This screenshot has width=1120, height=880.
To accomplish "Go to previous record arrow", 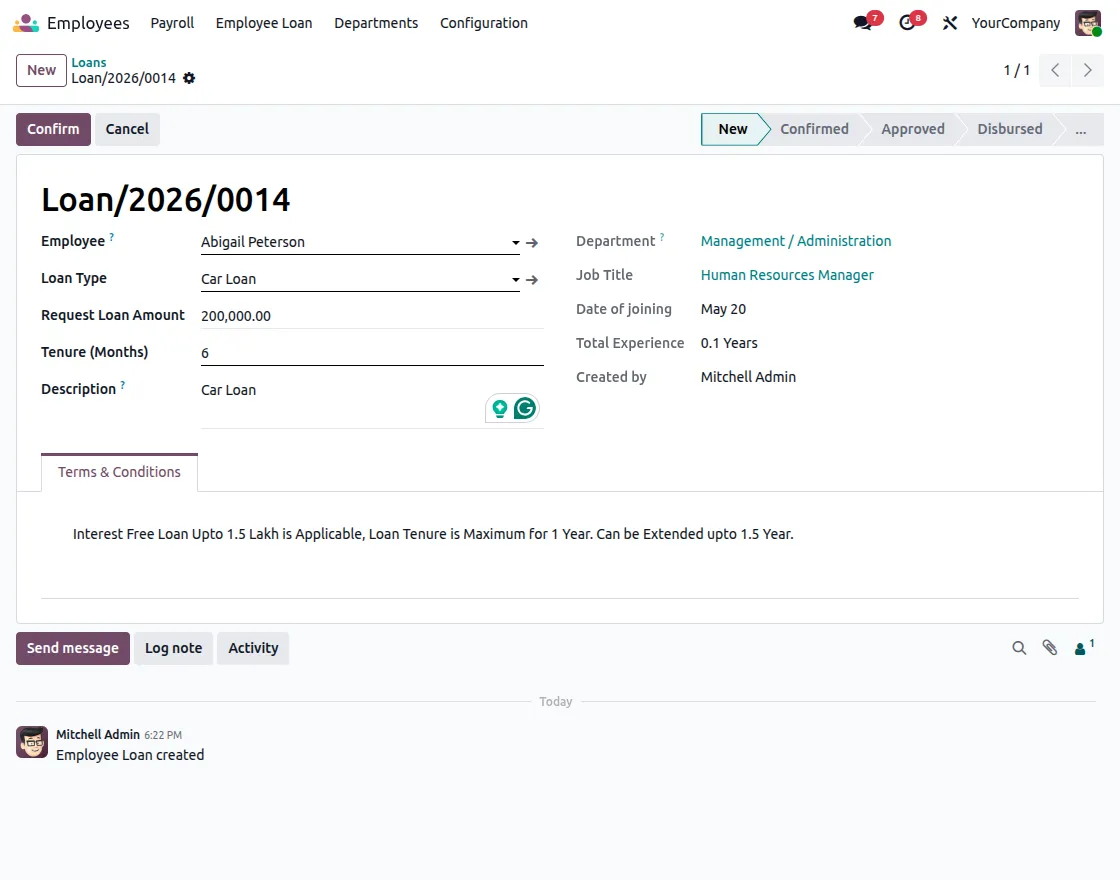I will 1055,70.
